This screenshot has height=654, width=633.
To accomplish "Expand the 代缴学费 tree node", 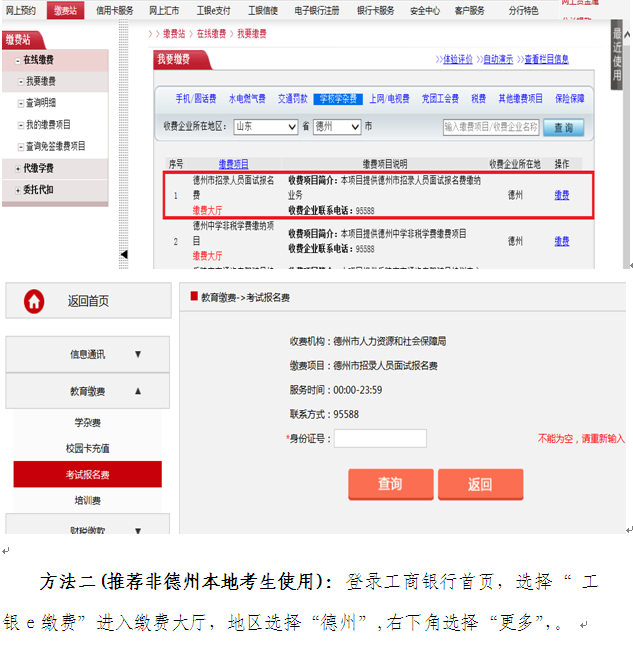I will point(18,169).
